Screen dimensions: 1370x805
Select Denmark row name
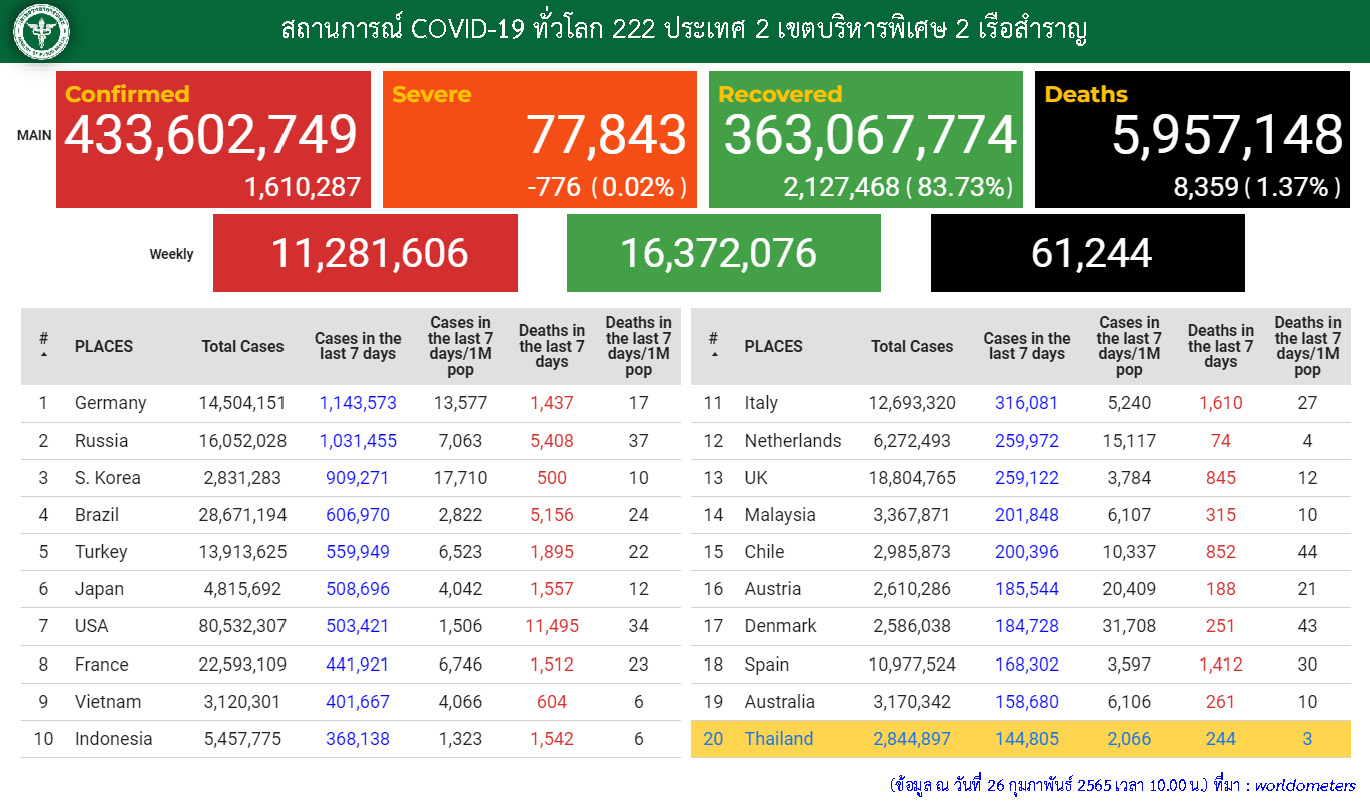(x=781, y=626)
